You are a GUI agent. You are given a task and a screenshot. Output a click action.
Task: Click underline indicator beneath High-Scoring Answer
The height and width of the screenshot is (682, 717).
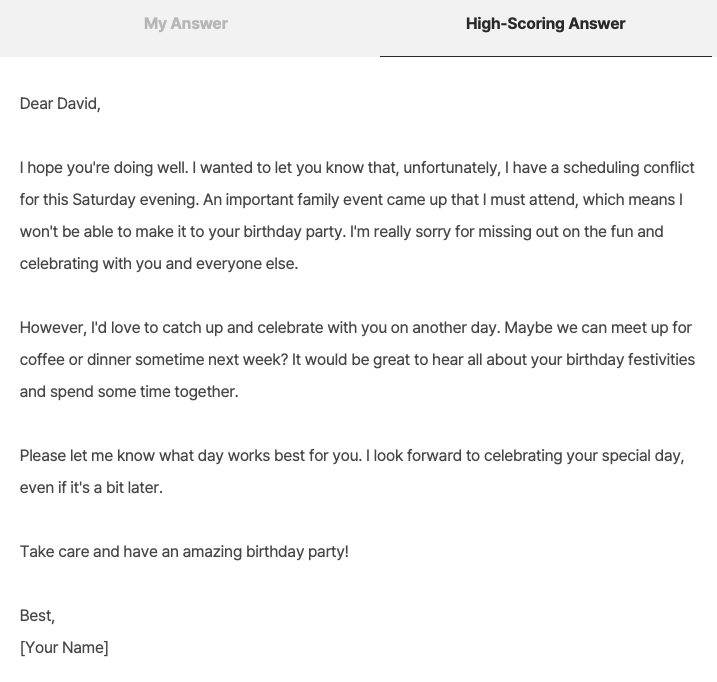coord(546,56)
